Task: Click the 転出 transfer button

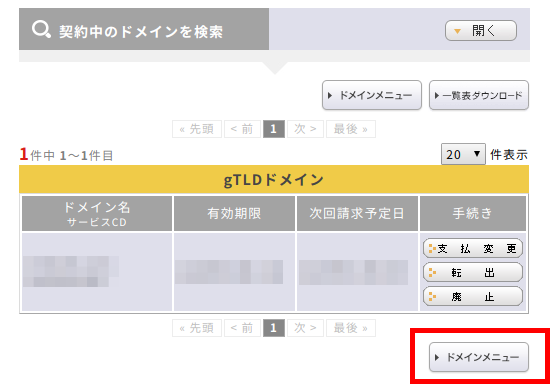Action: coord(473,273)
